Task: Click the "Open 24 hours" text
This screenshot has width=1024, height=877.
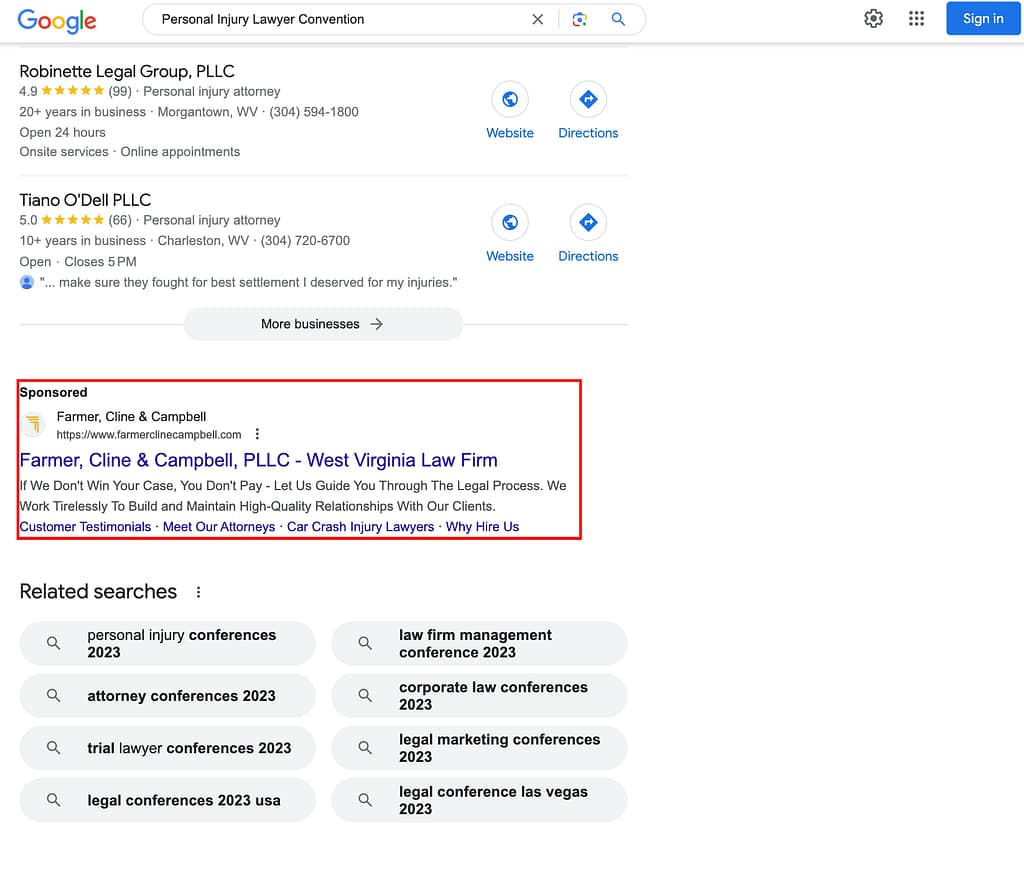Action: click(62, 132)
